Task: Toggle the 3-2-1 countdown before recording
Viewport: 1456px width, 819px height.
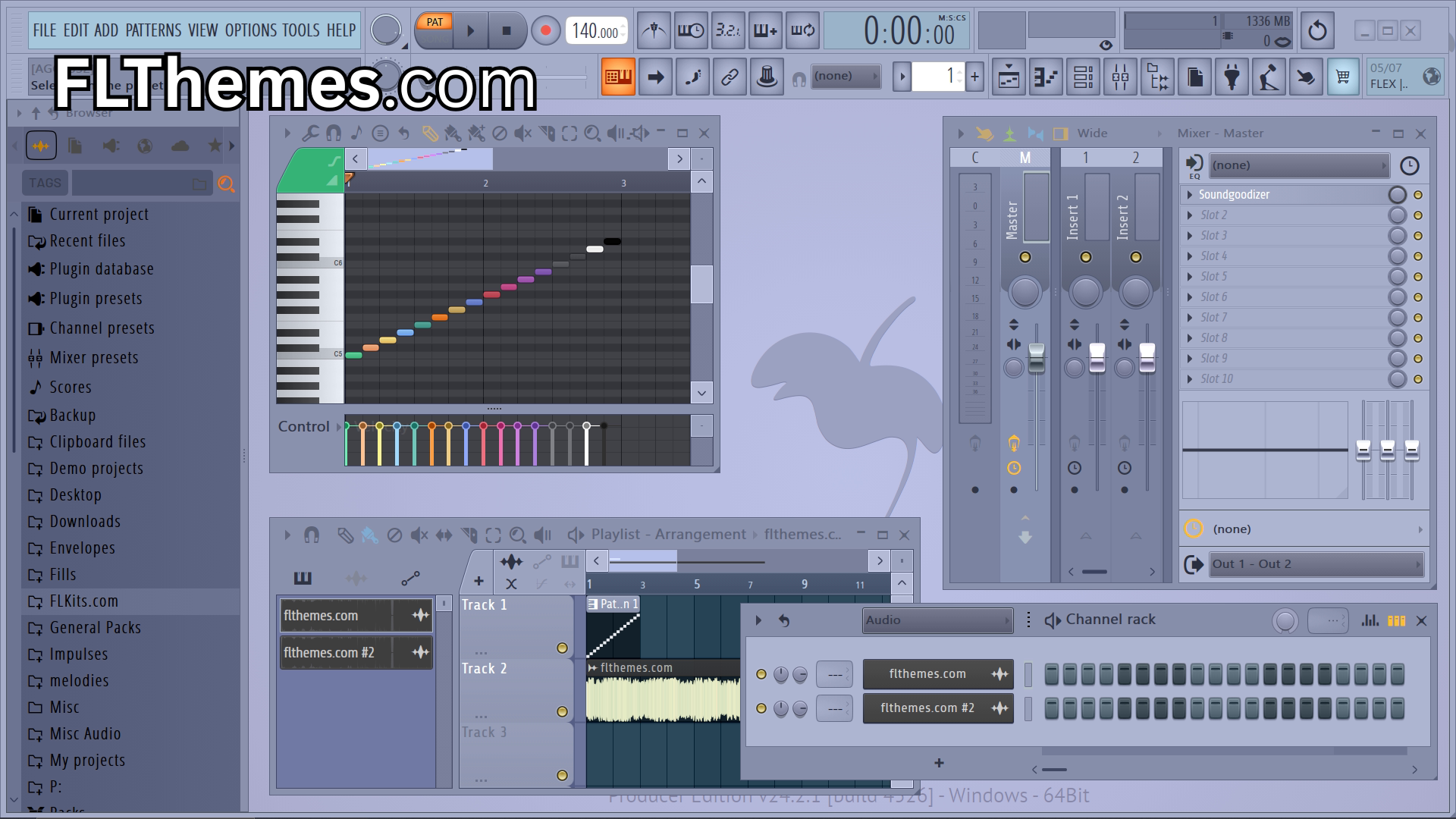Action: pos(728,30)
